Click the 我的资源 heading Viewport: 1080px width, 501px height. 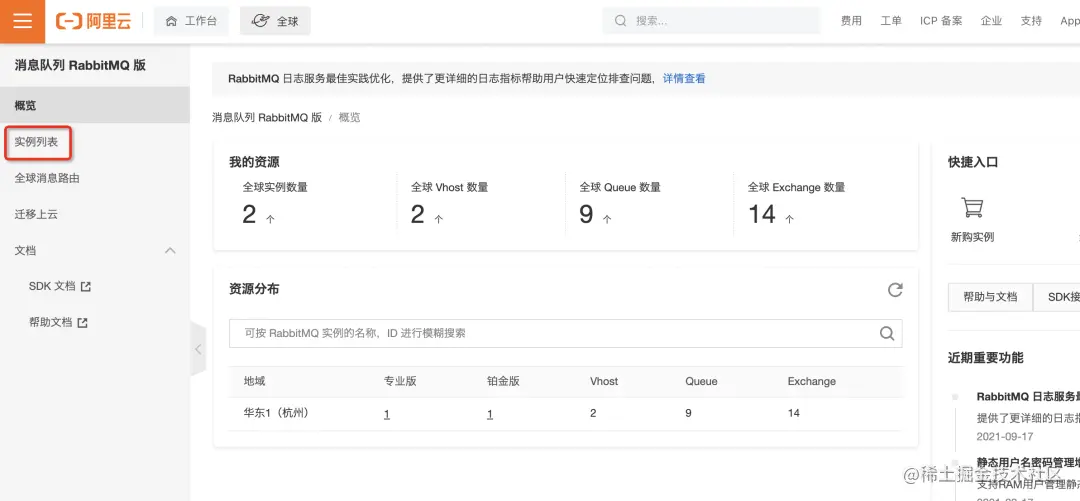click(x=254, y=163)
